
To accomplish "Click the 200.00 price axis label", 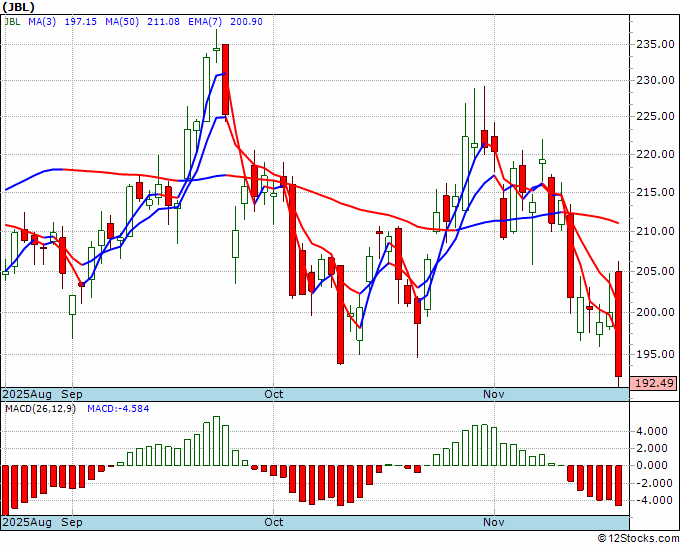I will tap(655, 312).
